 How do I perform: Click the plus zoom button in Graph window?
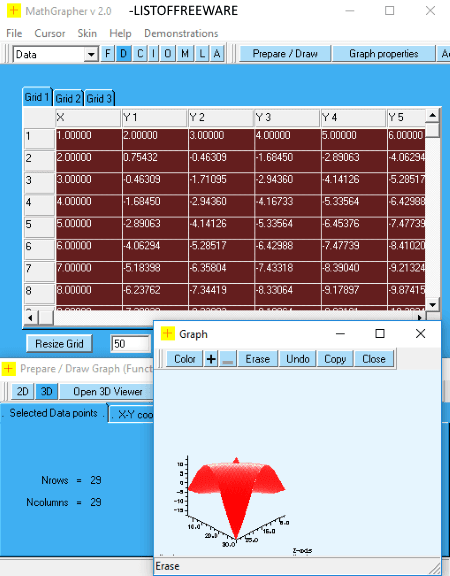[211, 359]
